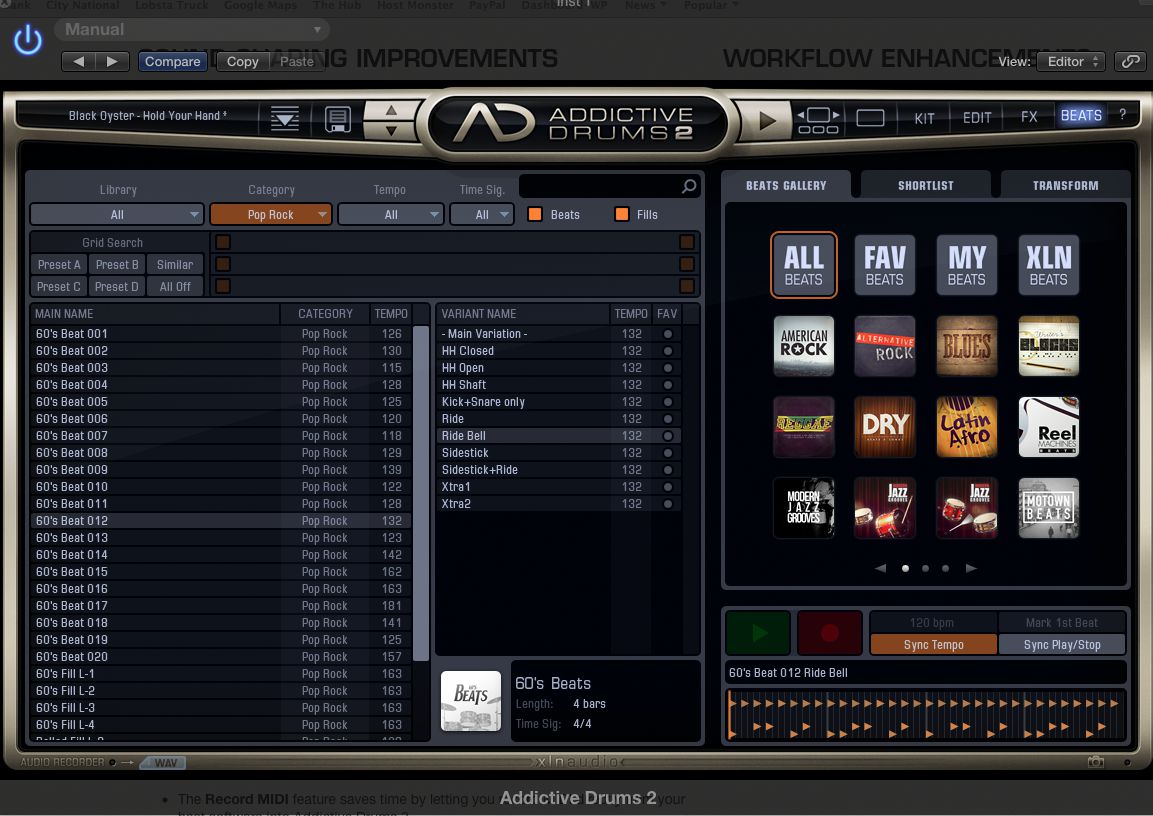Go to previous gallery page arrow
The width and height of the screenshot is (1153, 816).
coord(880,568)
